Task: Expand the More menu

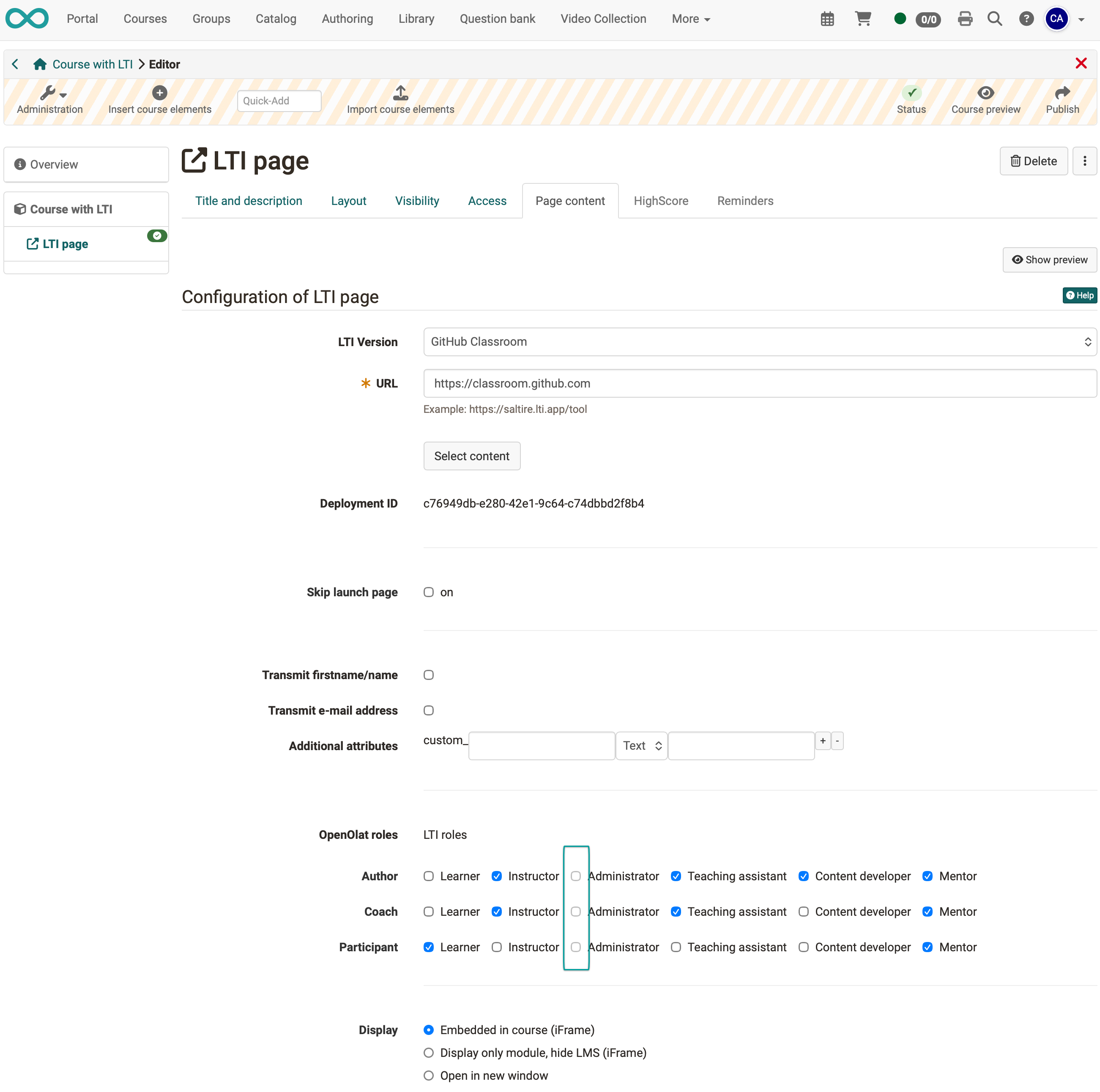Action: pyautogui.click(x=691, y=18)
